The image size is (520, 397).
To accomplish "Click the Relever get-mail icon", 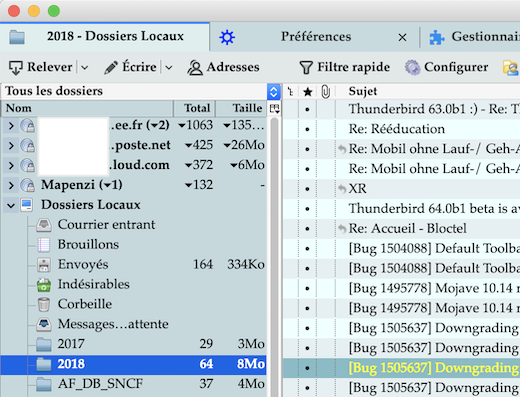I will [15, 68].
